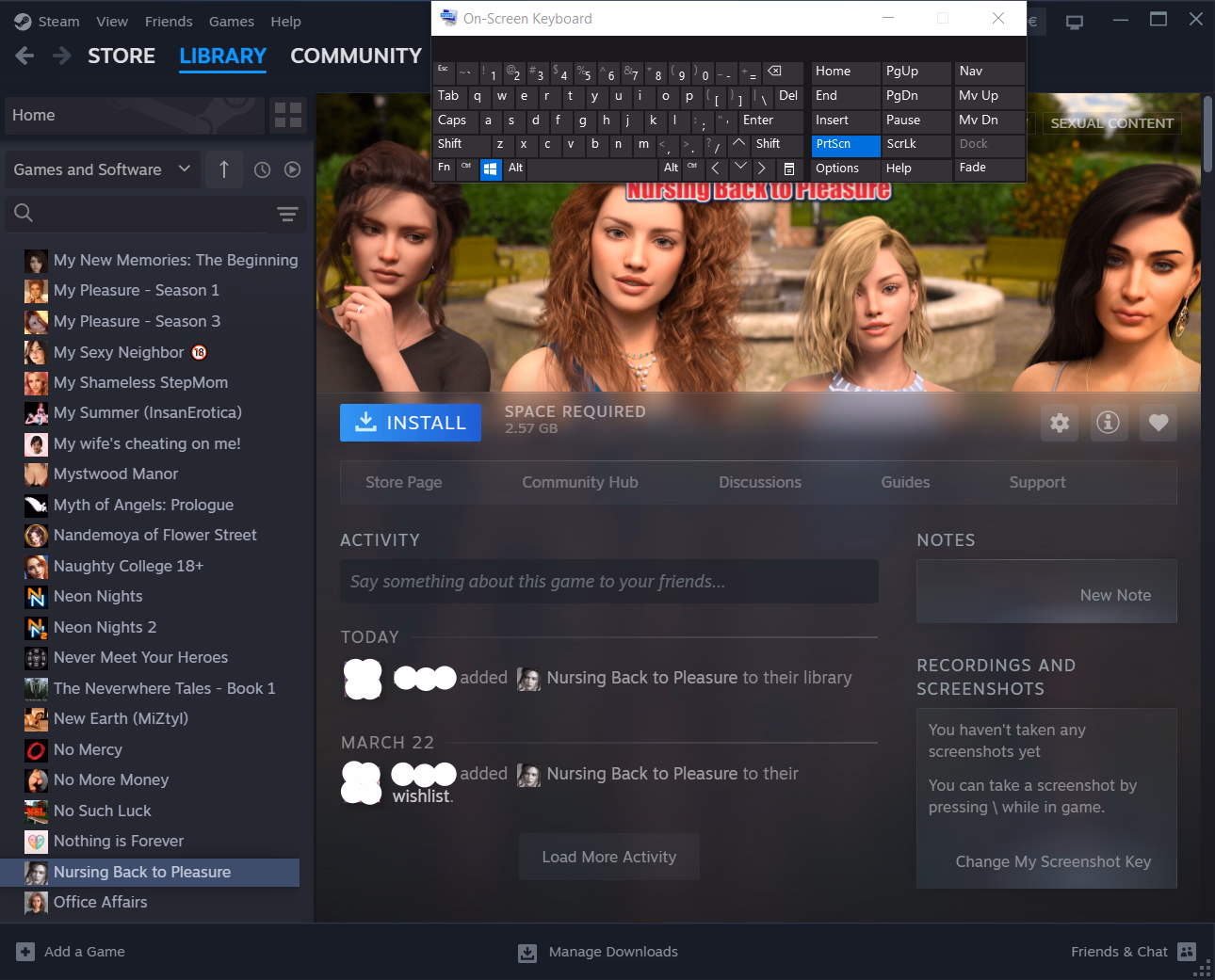Click the library search input field
This screenshot has width=1215, height=980.
156,215
